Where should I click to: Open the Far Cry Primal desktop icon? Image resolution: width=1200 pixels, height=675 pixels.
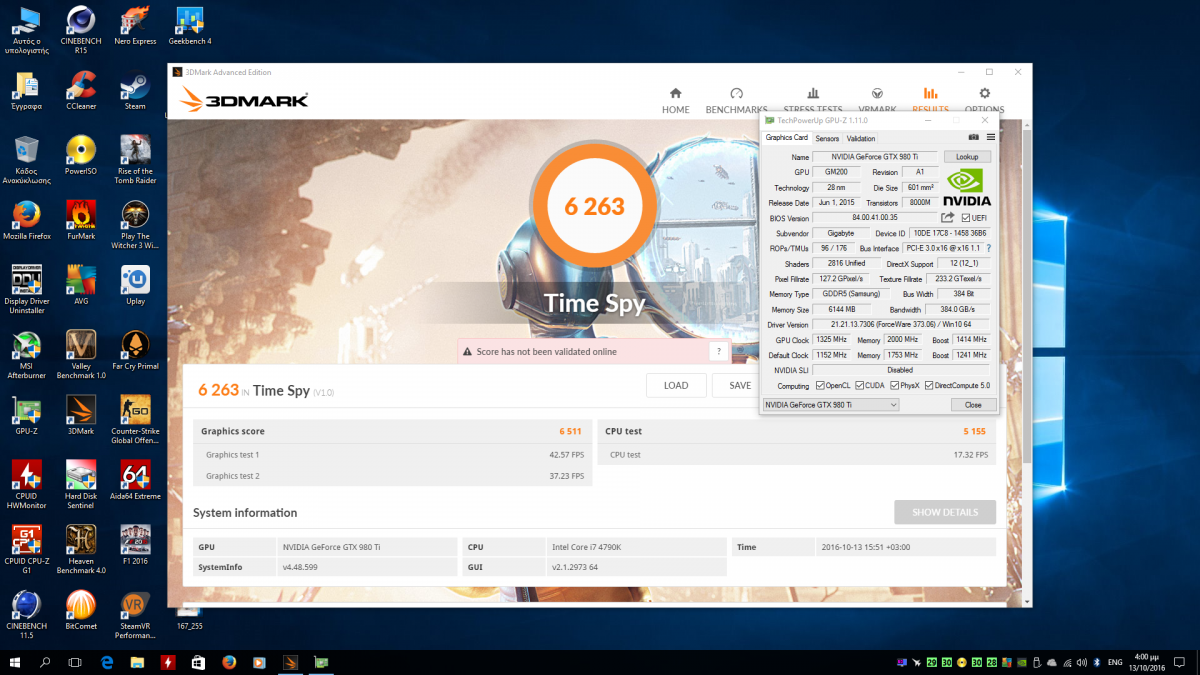pyautogui.click(x=135, y=350)
